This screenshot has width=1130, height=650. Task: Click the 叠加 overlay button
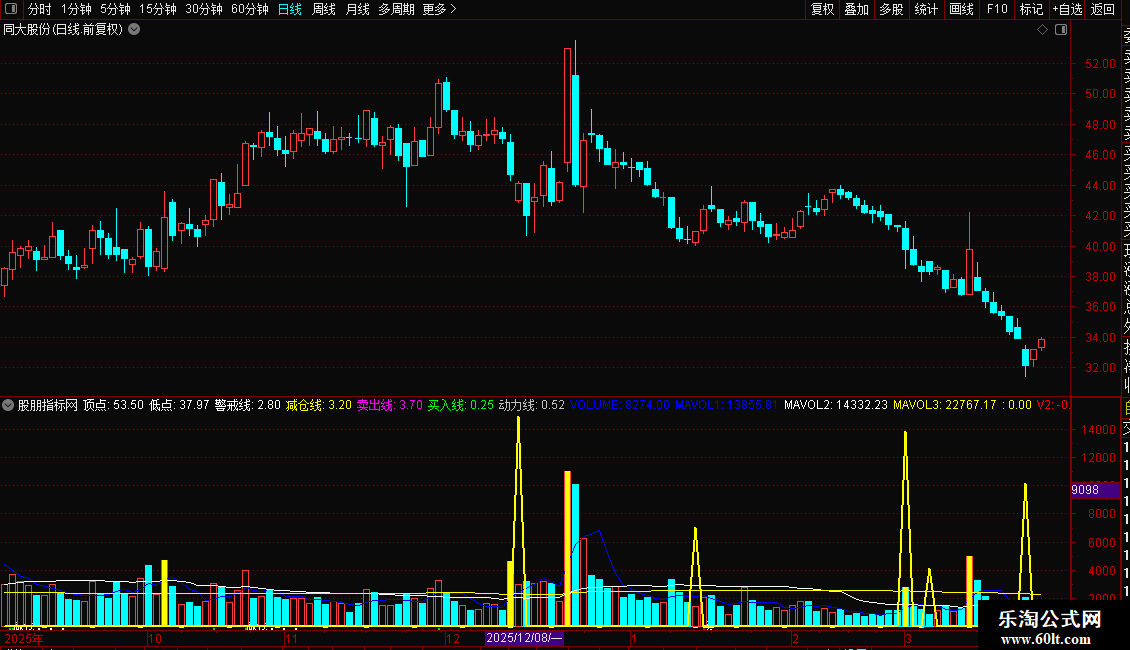(x=857, y=9)
